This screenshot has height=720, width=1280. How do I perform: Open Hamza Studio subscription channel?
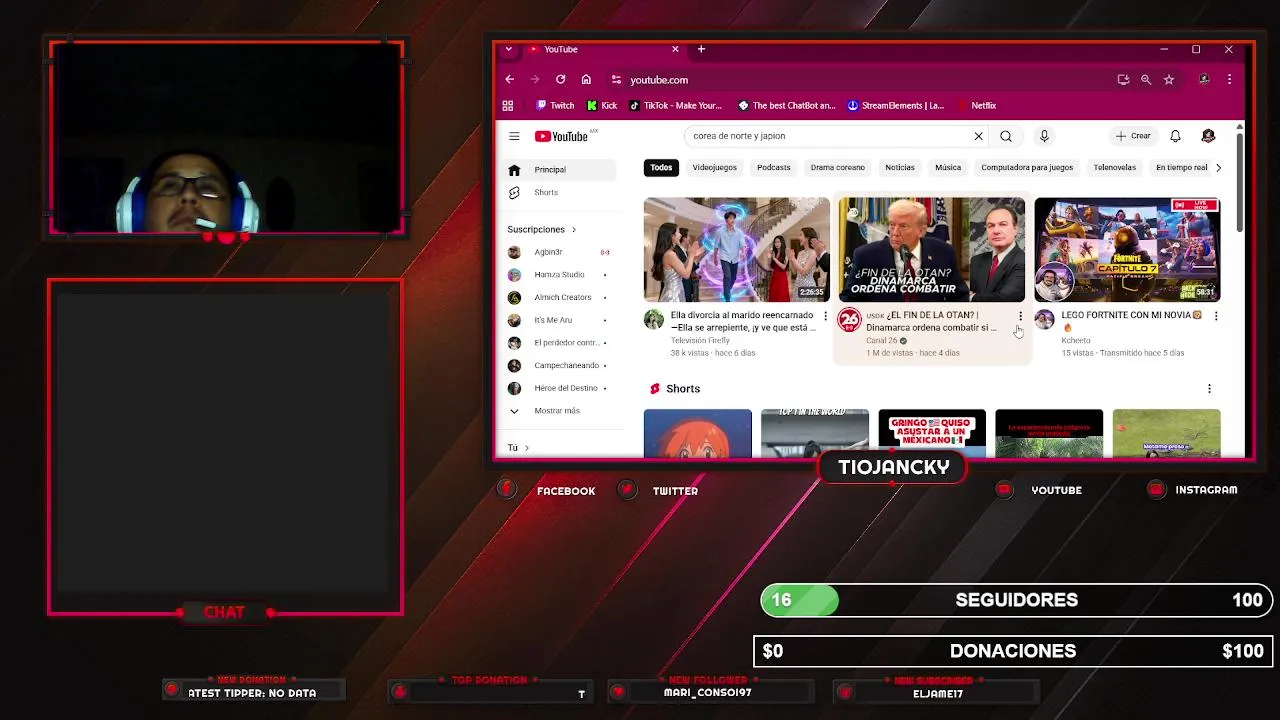pyautogui.click(x=559, y=275)
